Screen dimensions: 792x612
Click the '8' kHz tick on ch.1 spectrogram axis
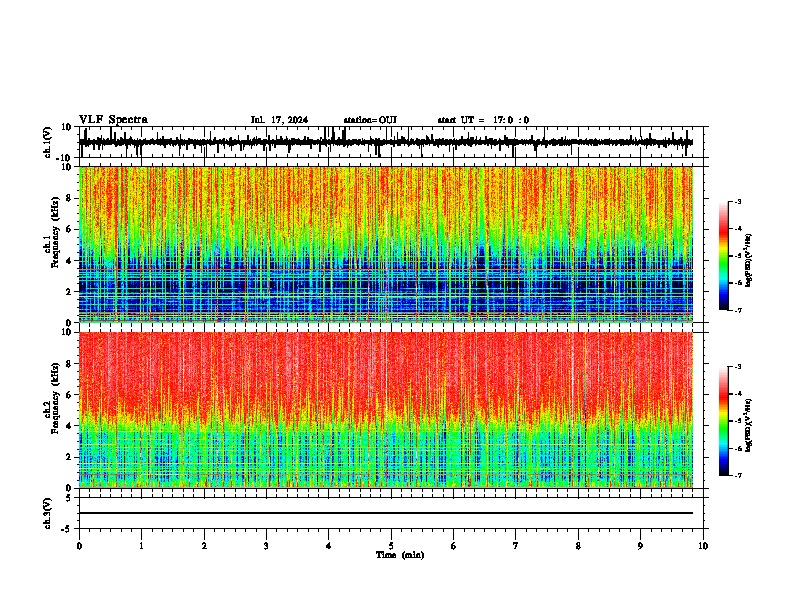69,198
